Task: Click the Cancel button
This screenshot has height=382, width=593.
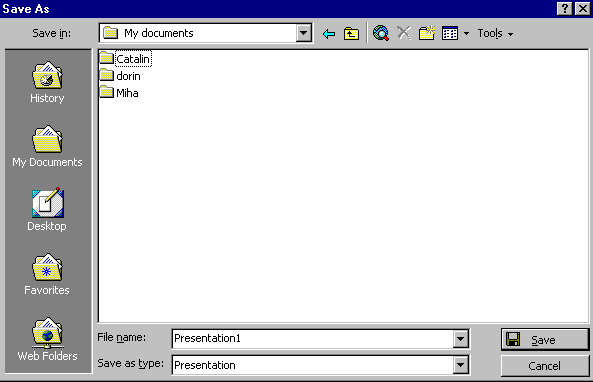Action: pos(545,366)
